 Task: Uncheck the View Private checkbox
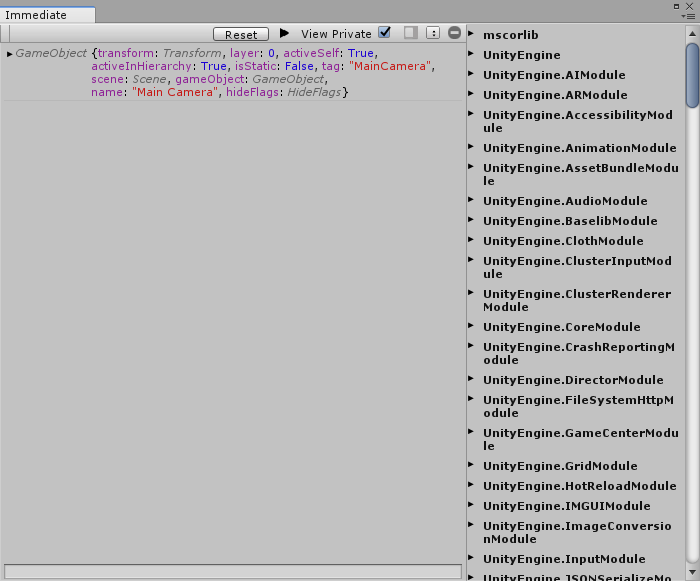(x=384, y=33)
